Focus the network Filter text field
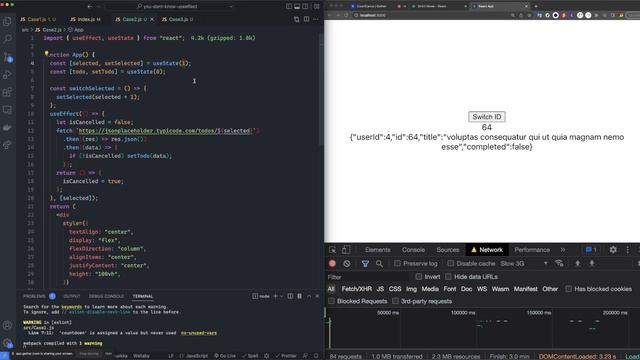Screen dimensions: 640x360 (x=367, y=277)
